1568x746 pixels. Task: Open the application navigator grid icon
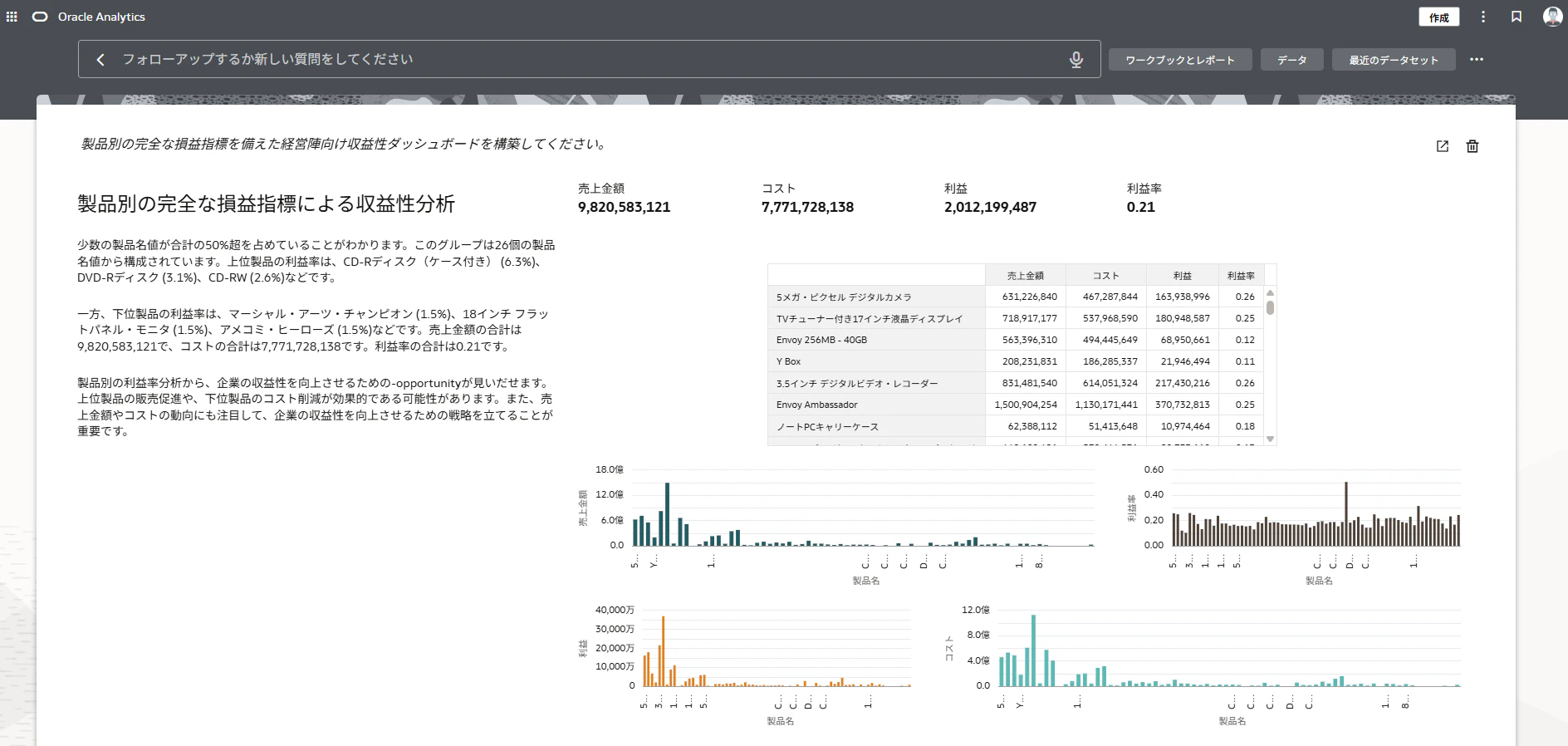coord(12,17)
